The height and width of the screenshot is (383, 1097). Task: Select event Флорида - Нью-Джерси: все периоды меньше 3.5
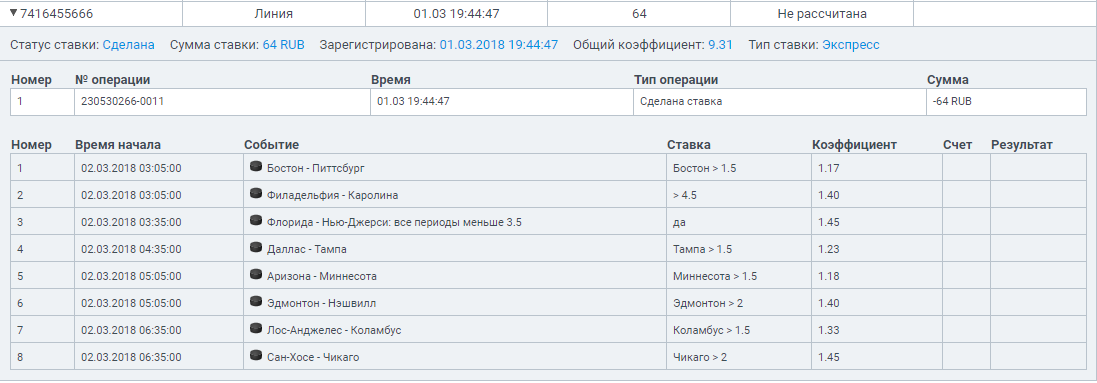(395, 223)
